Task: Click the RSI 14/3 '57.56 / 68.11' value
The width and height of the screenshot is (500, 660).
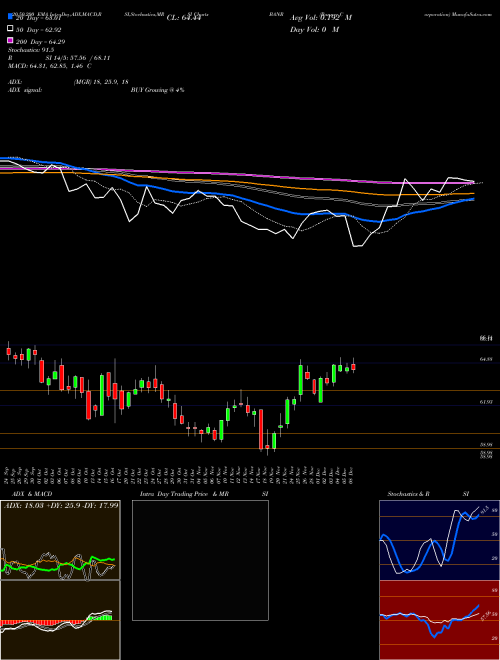Action: pyautogui.click(x=89, y=58)
